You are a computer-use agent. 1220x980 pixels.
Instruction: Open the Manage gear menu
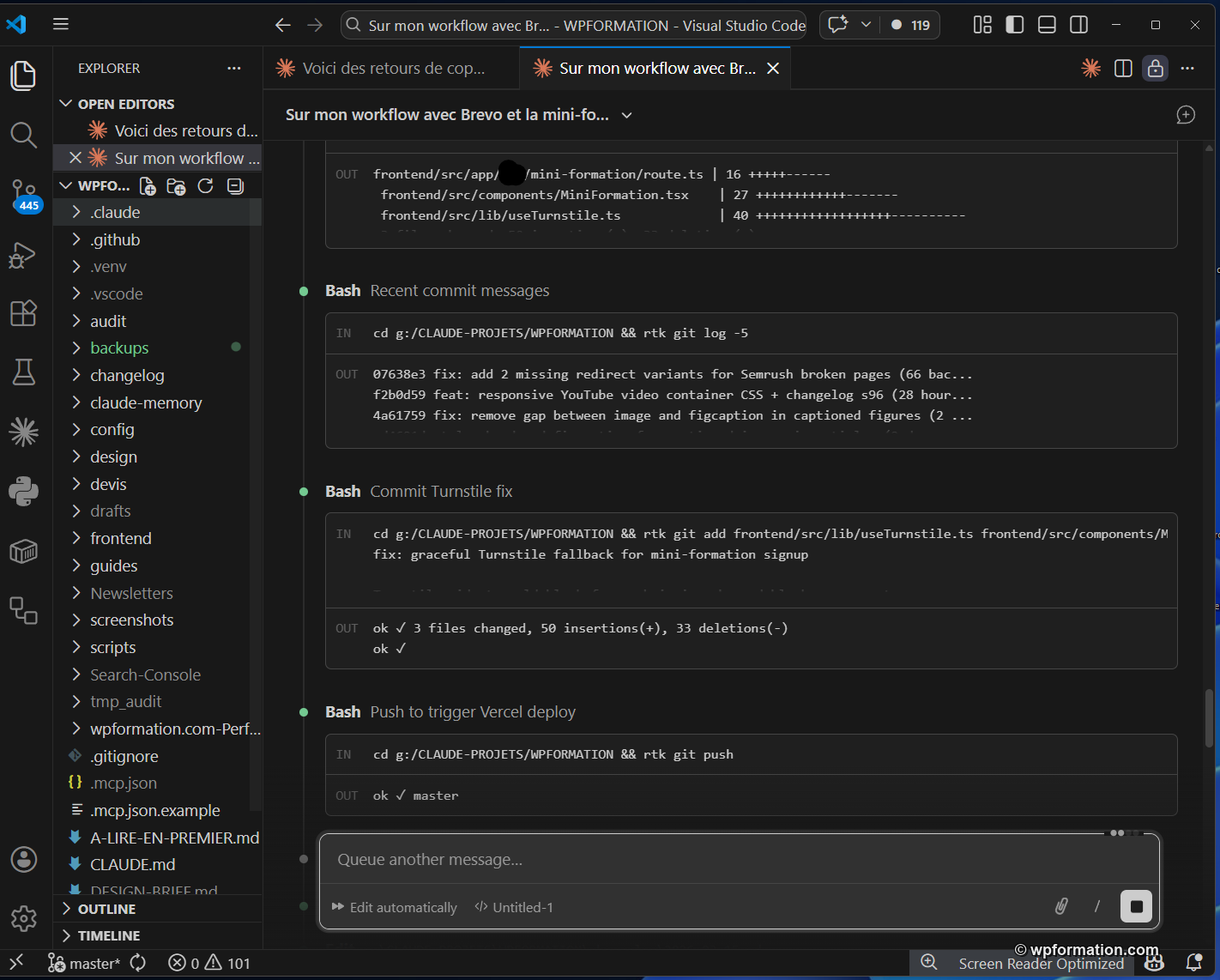(x=23, y=918)
